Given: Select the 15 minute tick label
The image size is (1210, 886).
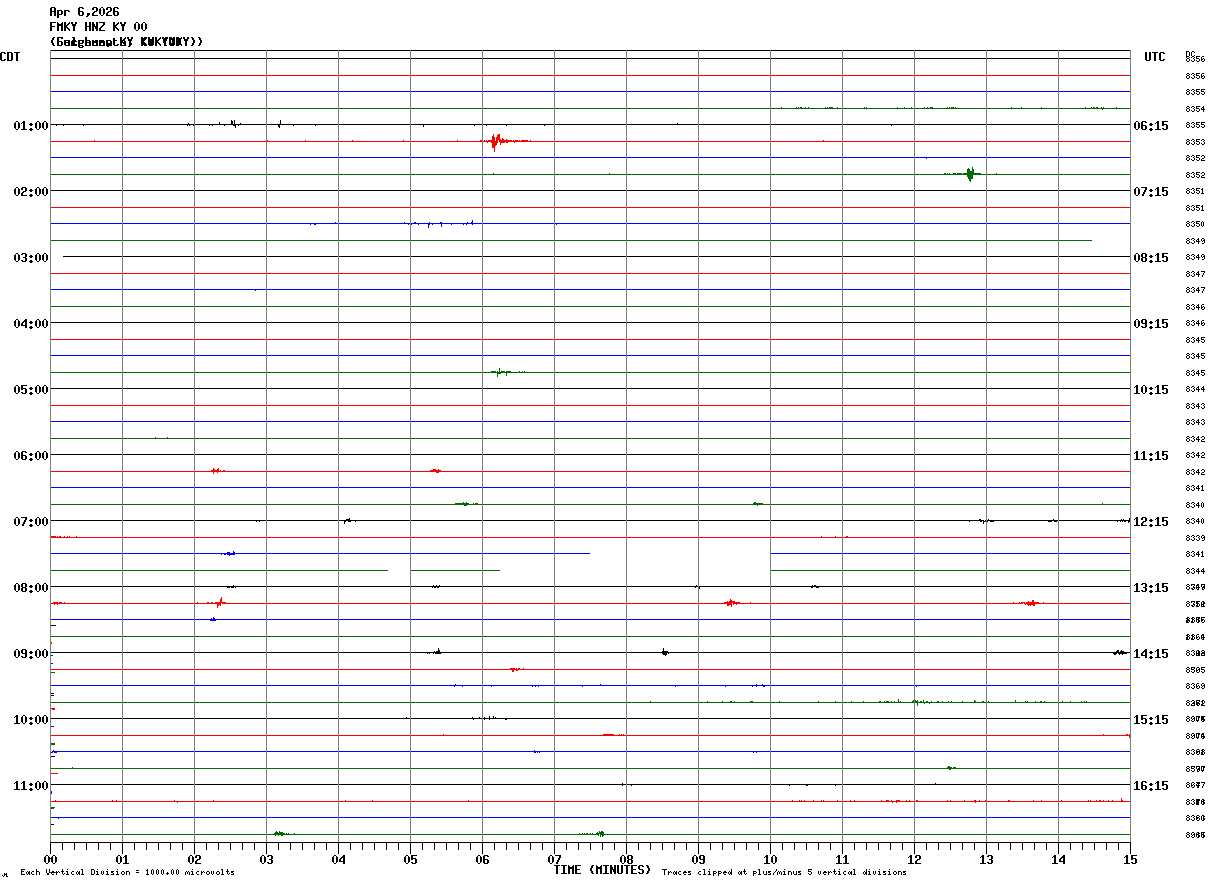Looking at the screenshot, I should [x=1130, y=859].
